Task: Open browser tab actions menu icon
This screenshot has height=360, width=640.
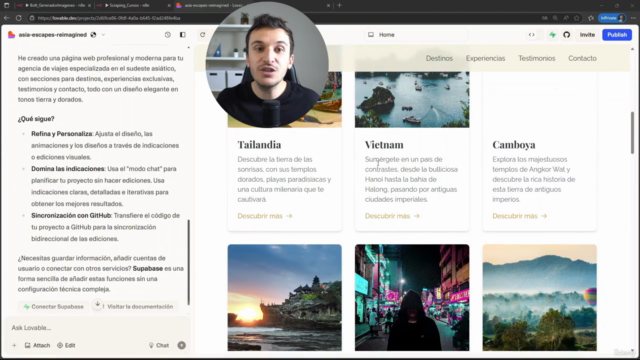Action: coord(6,5)
